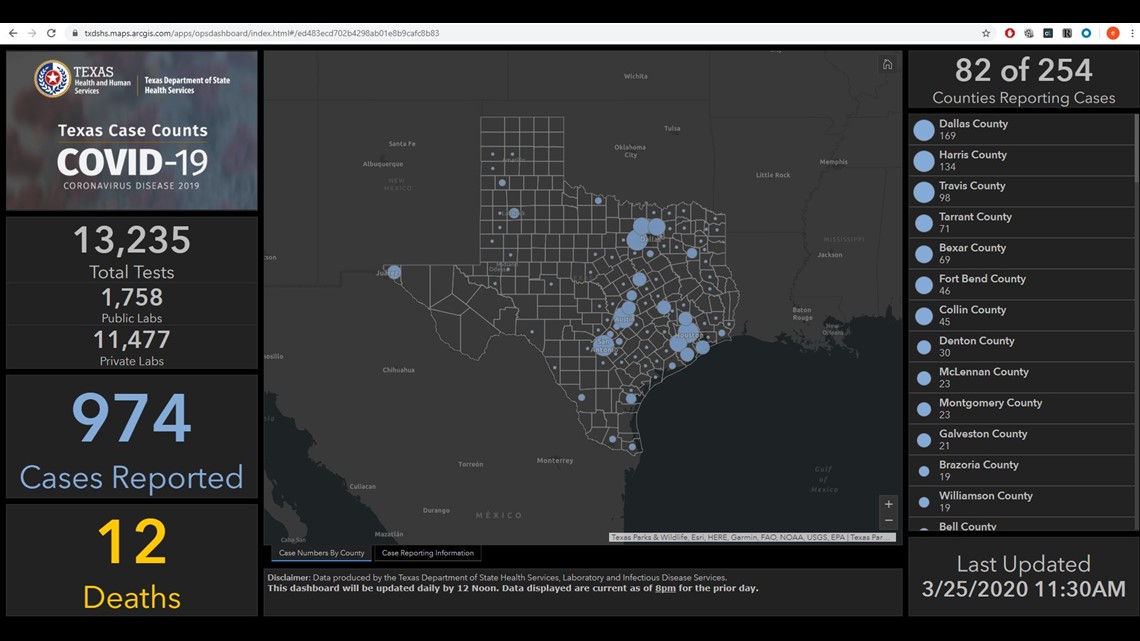The width and height of the screenshot is (1140, 641).
Task: Click the El Paso case bubble on map
Action: [x=394, y=272]
